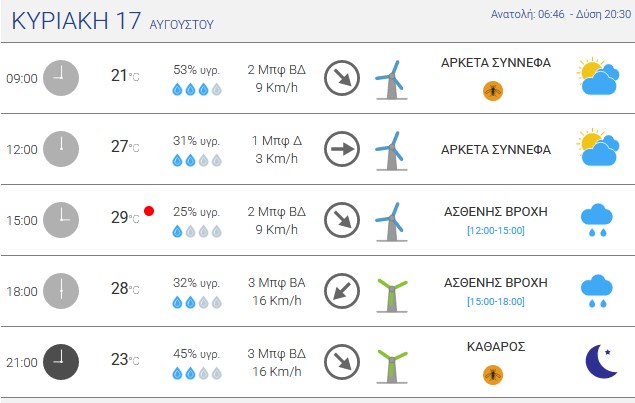Click the 09:00 clock icon
The width and height of the screenshot is (635, 403).
pos(61,78)
